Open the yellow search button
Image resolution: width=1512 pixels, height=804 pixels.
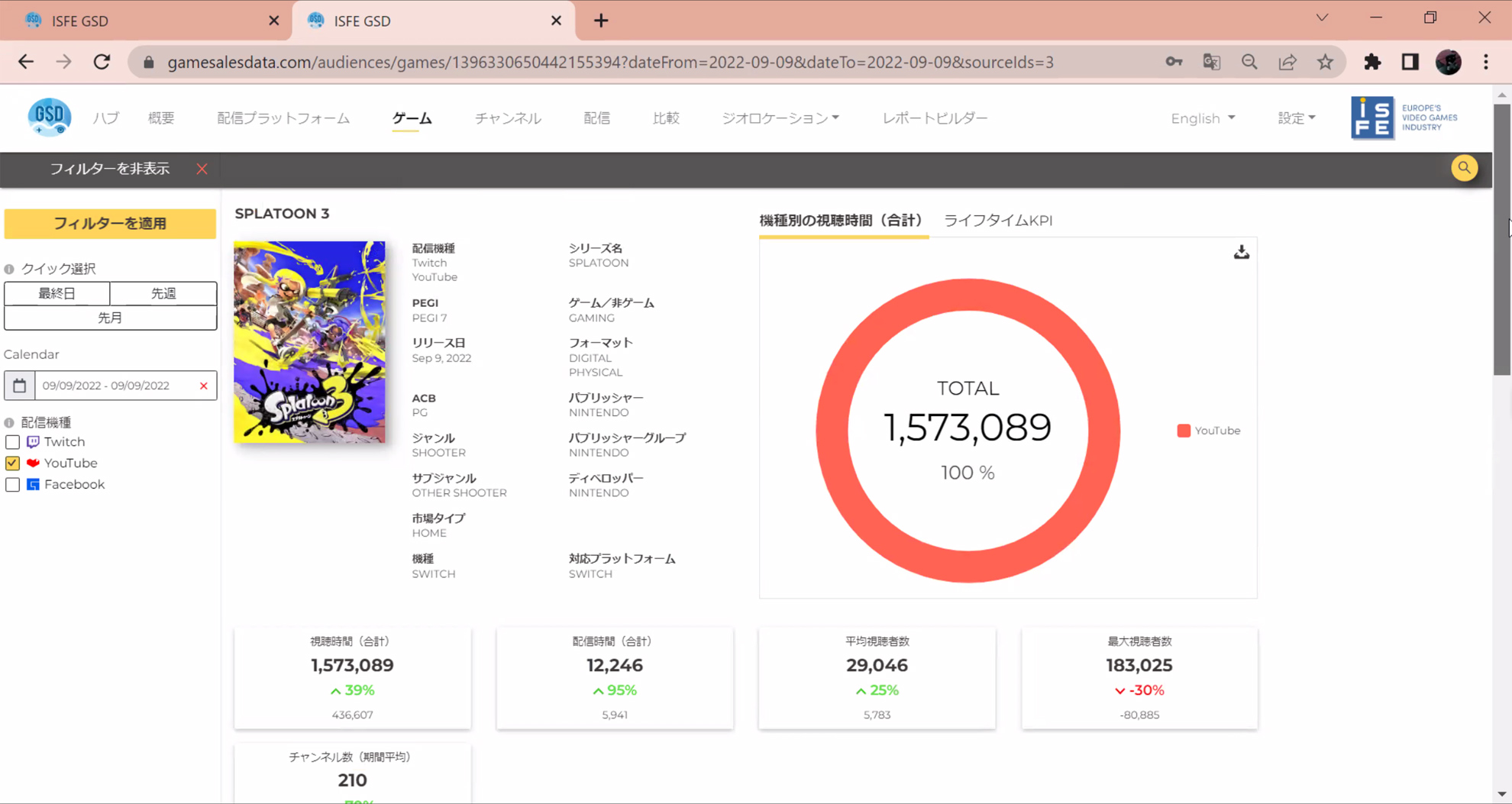coord(1463,168)
